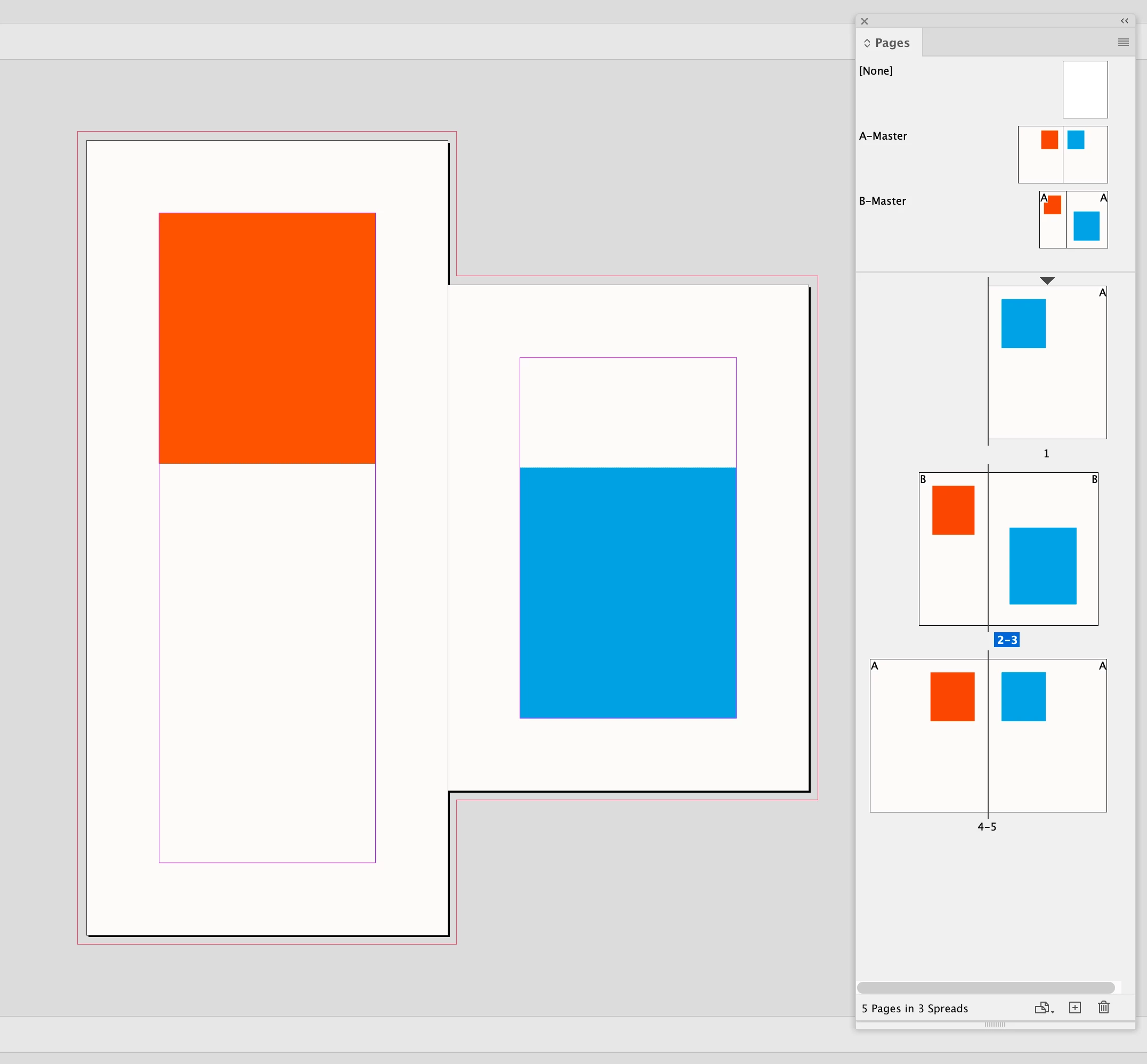Collapse the panel with double-arrow icon
The width and height of the screenshot is (1147, 1064).
[1124, 21]
